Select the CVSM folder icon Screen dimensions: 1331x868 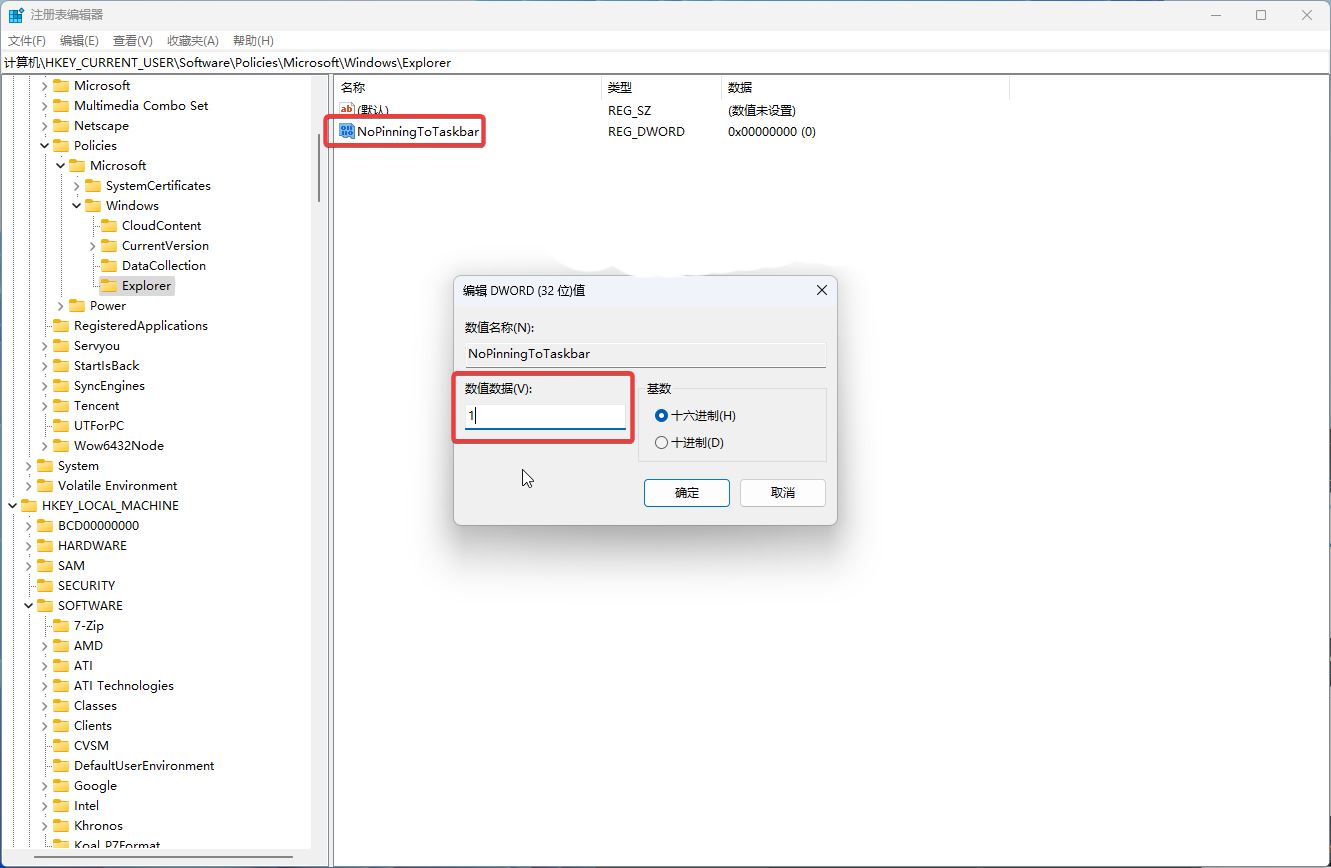pyautogui.click(x=61, y=745)
